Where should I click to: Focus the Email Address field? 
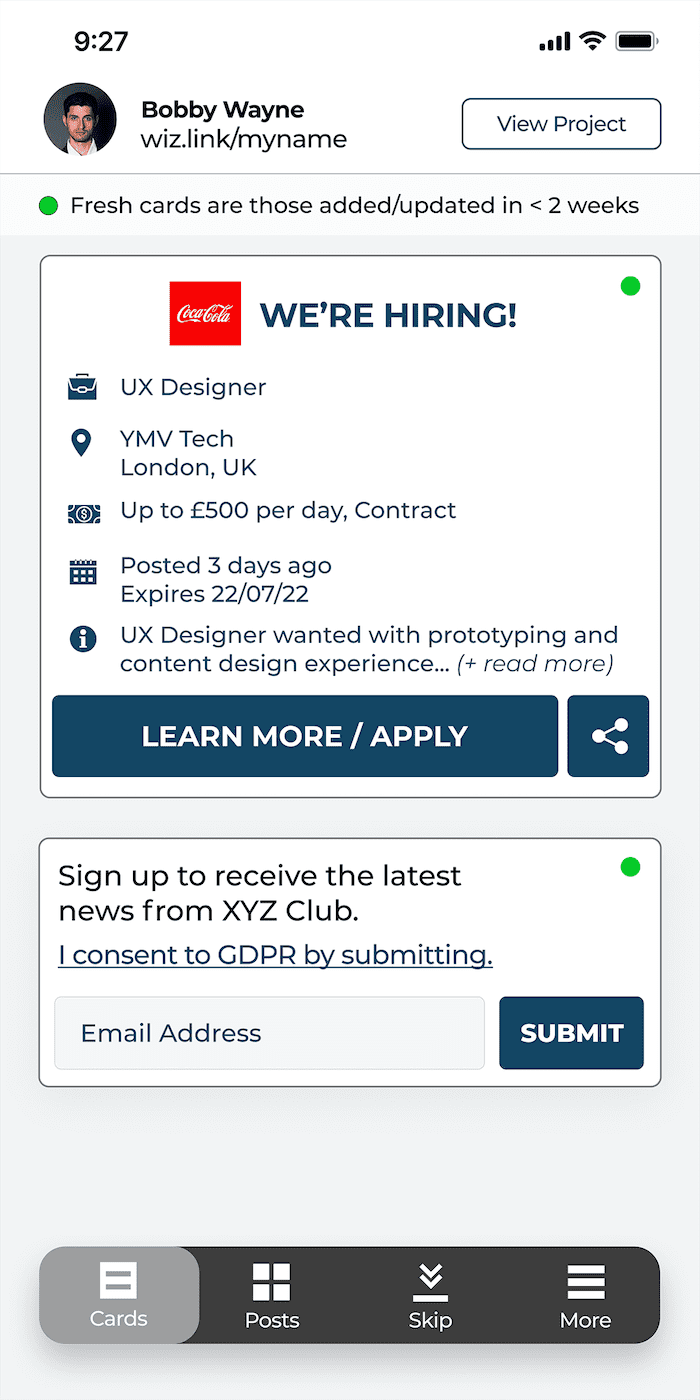point(270,1033)
